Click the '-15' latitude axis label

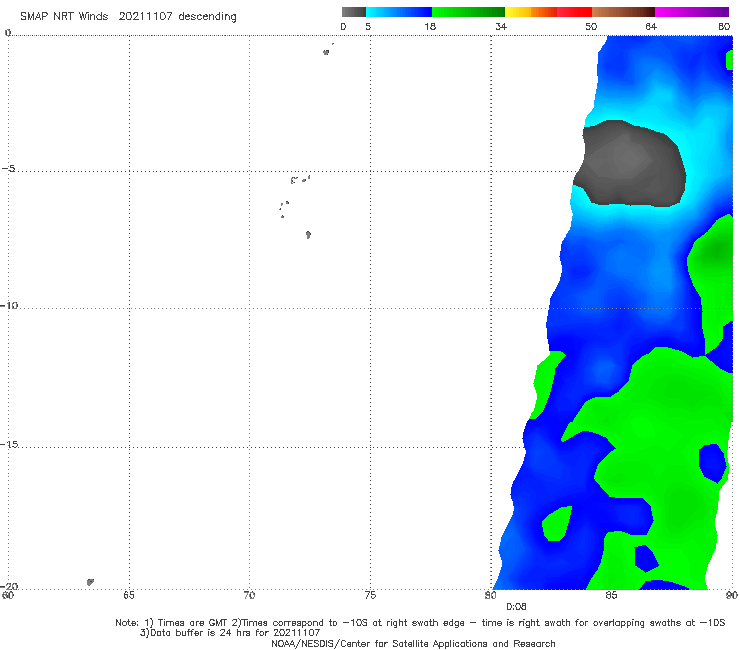click(x=9, y=444)
